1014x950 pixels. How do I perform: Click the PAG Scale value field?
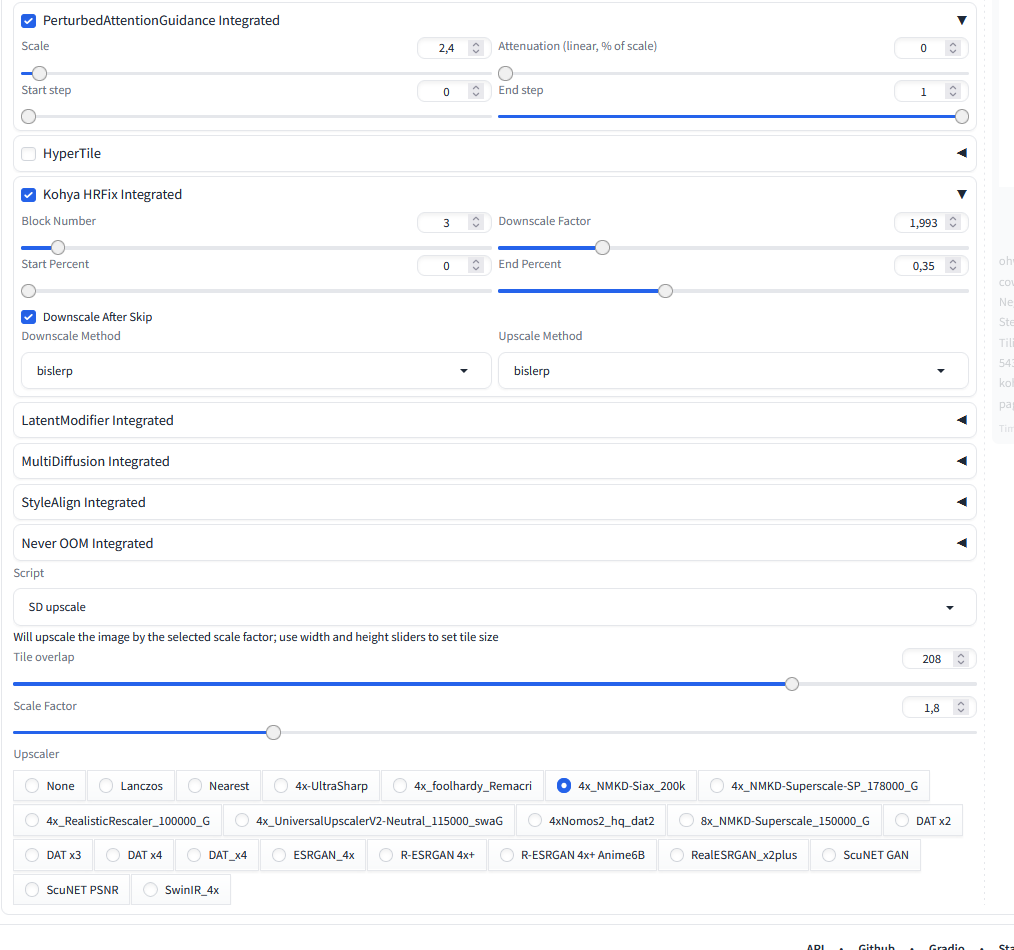tap(454, 48)
